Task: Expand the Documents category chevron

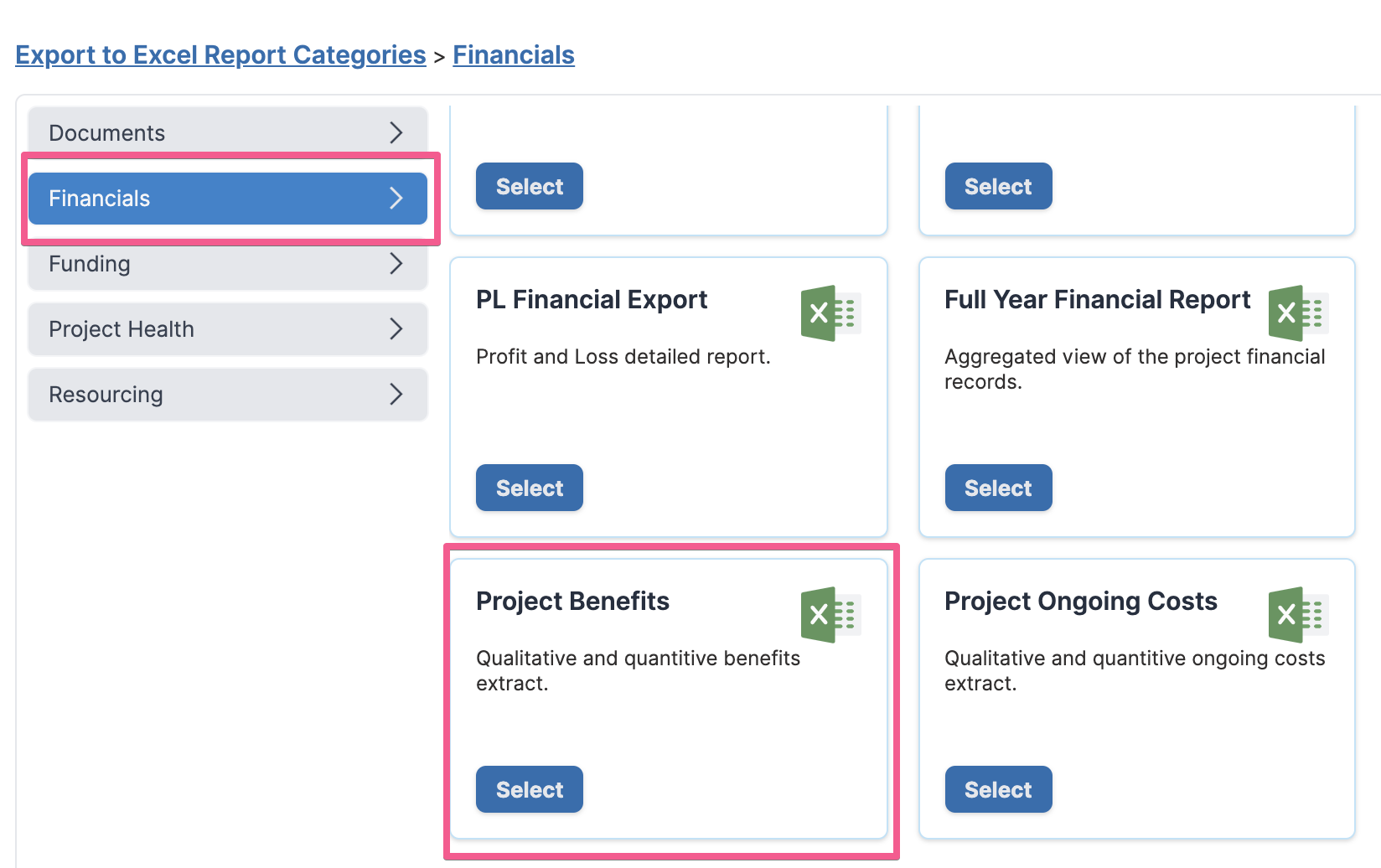Action: point(396,132)
